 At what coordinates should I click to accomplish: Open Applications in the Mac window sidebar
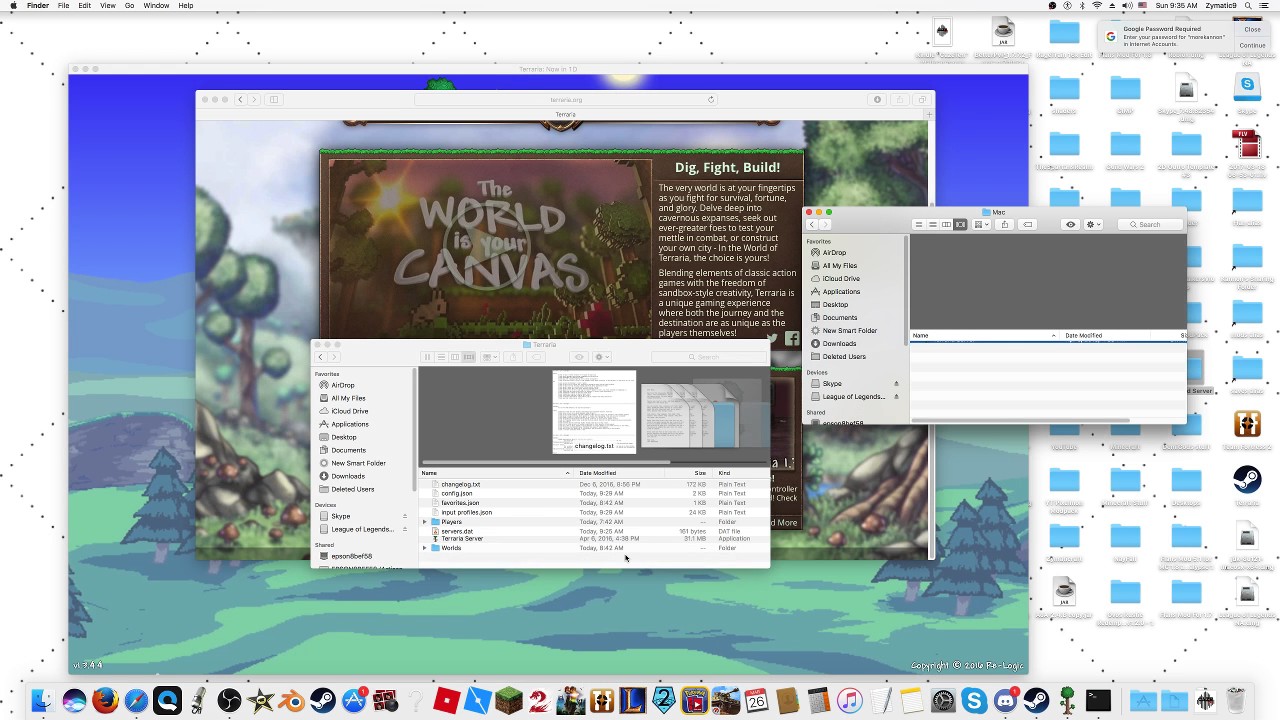pos(840,292)
